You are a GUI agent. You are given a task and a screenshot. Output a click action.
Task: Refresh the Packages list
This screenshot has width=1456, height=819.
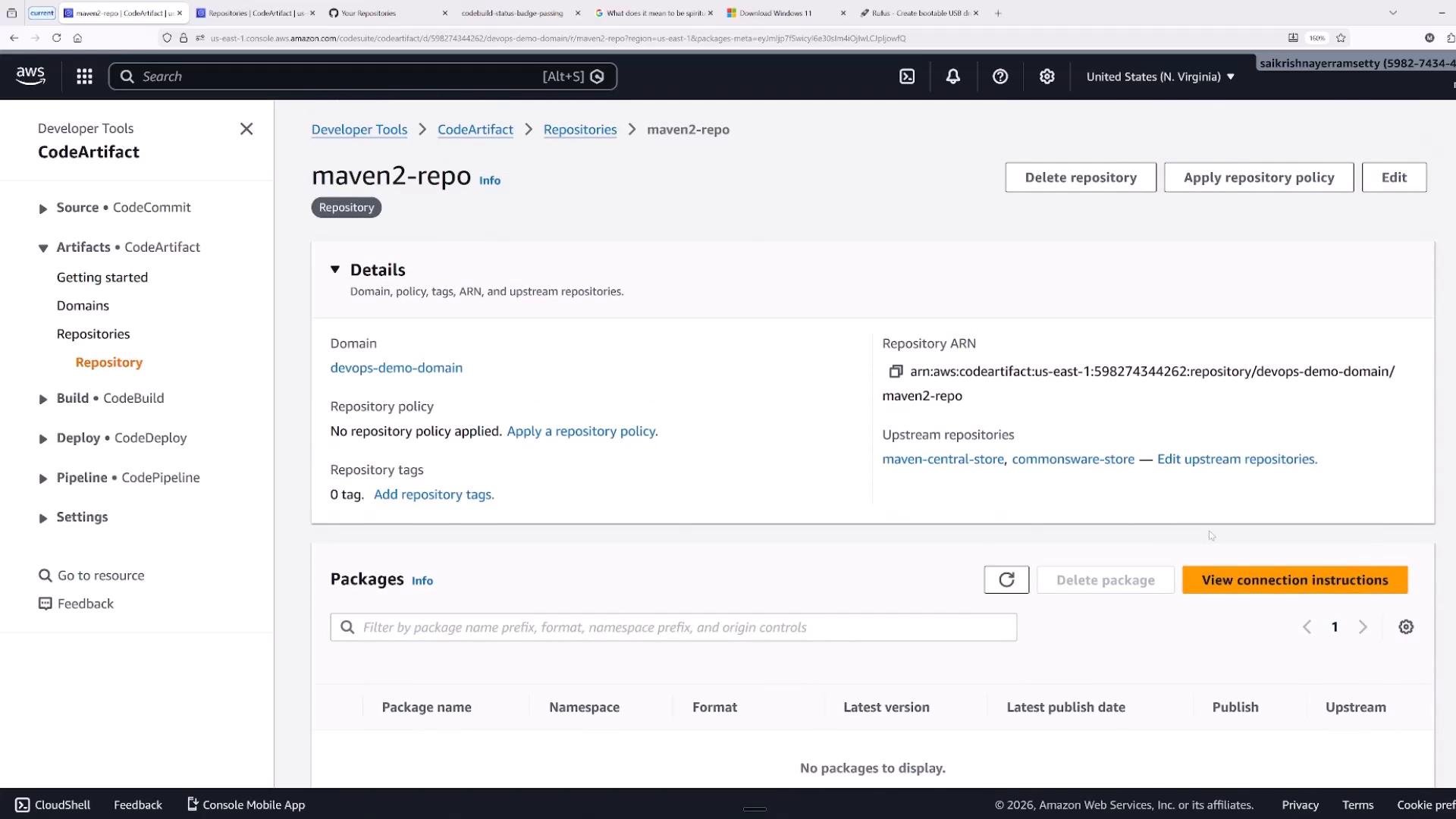(1006, 579)
